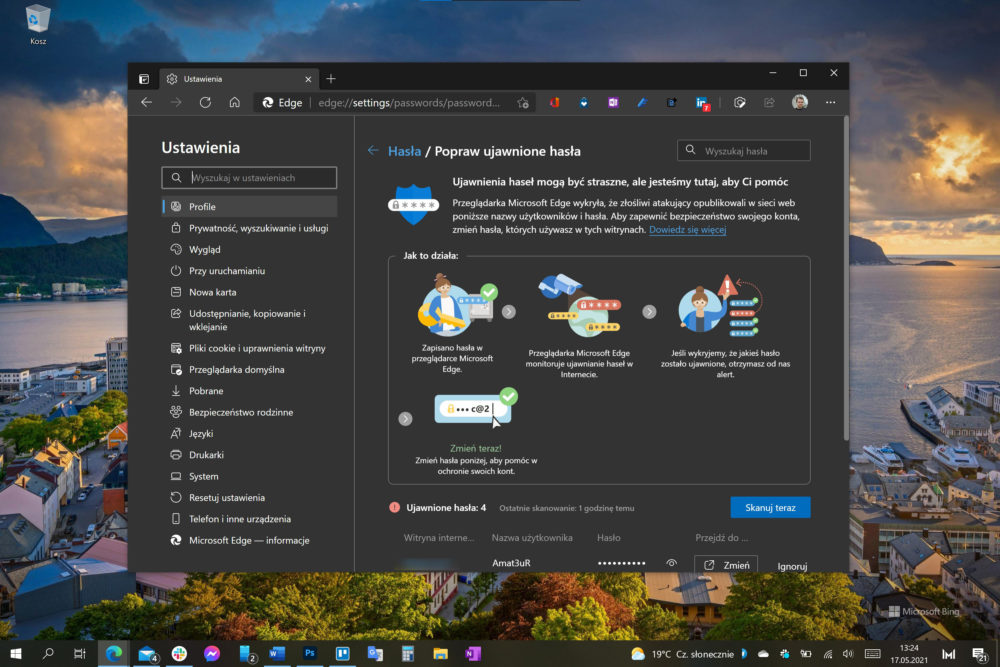This screenshot has width=1000, height=667.
Task: Open Windows search from the taskbar
Action: pos(48,654)
